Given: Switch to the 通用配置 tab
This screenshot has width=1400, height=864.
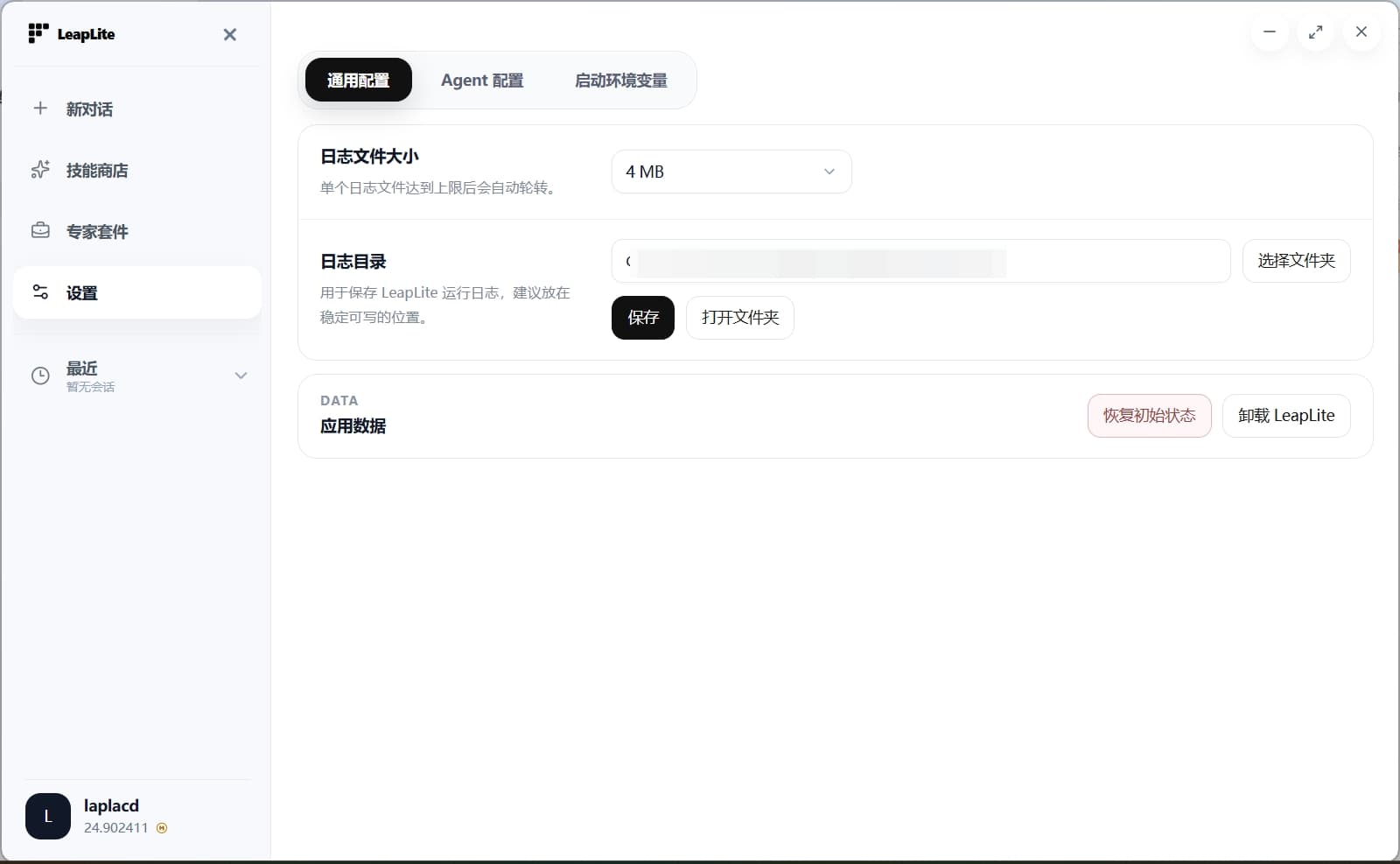Looking at the screenshot, I should [x=359, y=80].
